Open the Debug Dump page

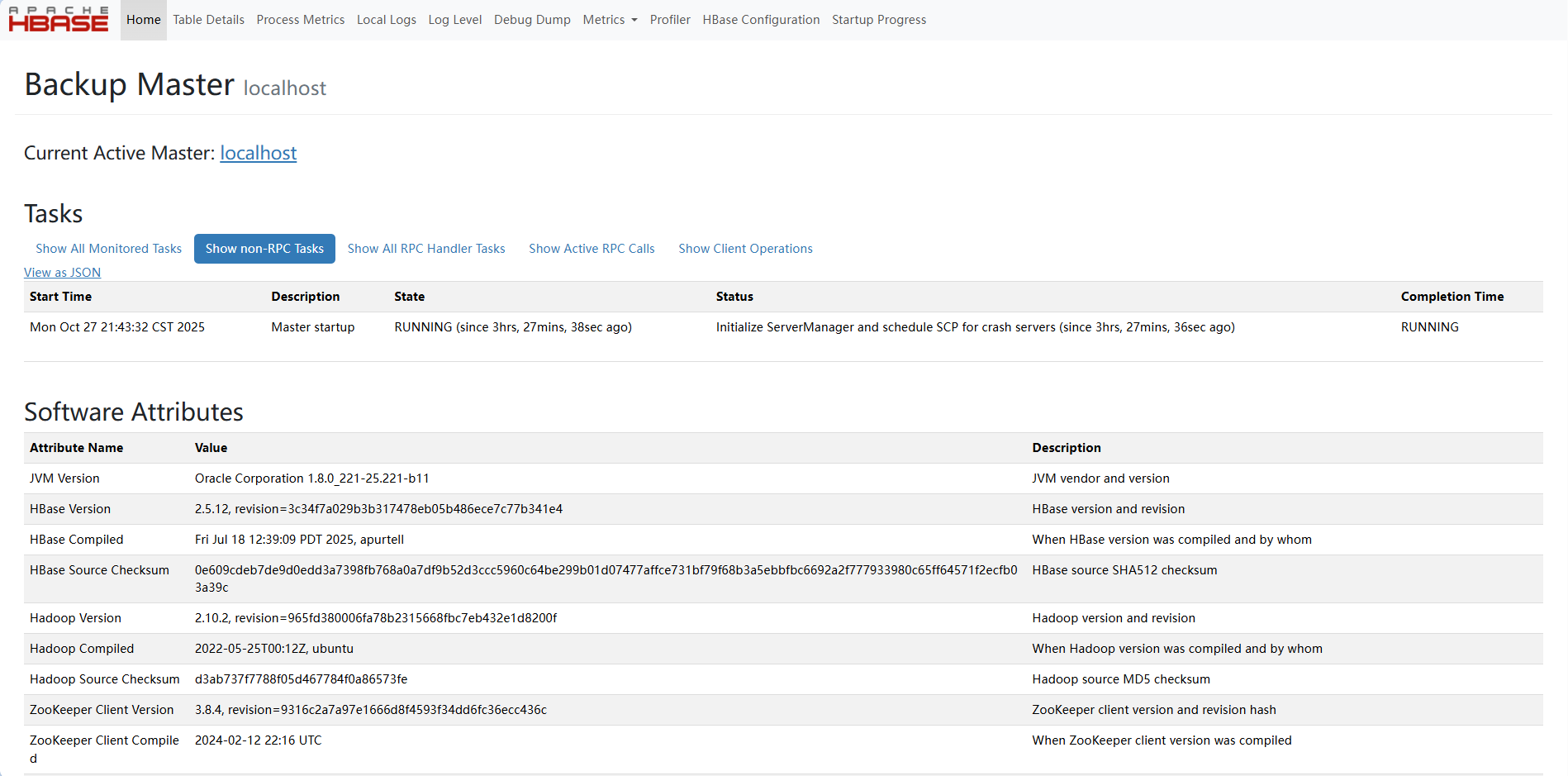pos(532,20)
